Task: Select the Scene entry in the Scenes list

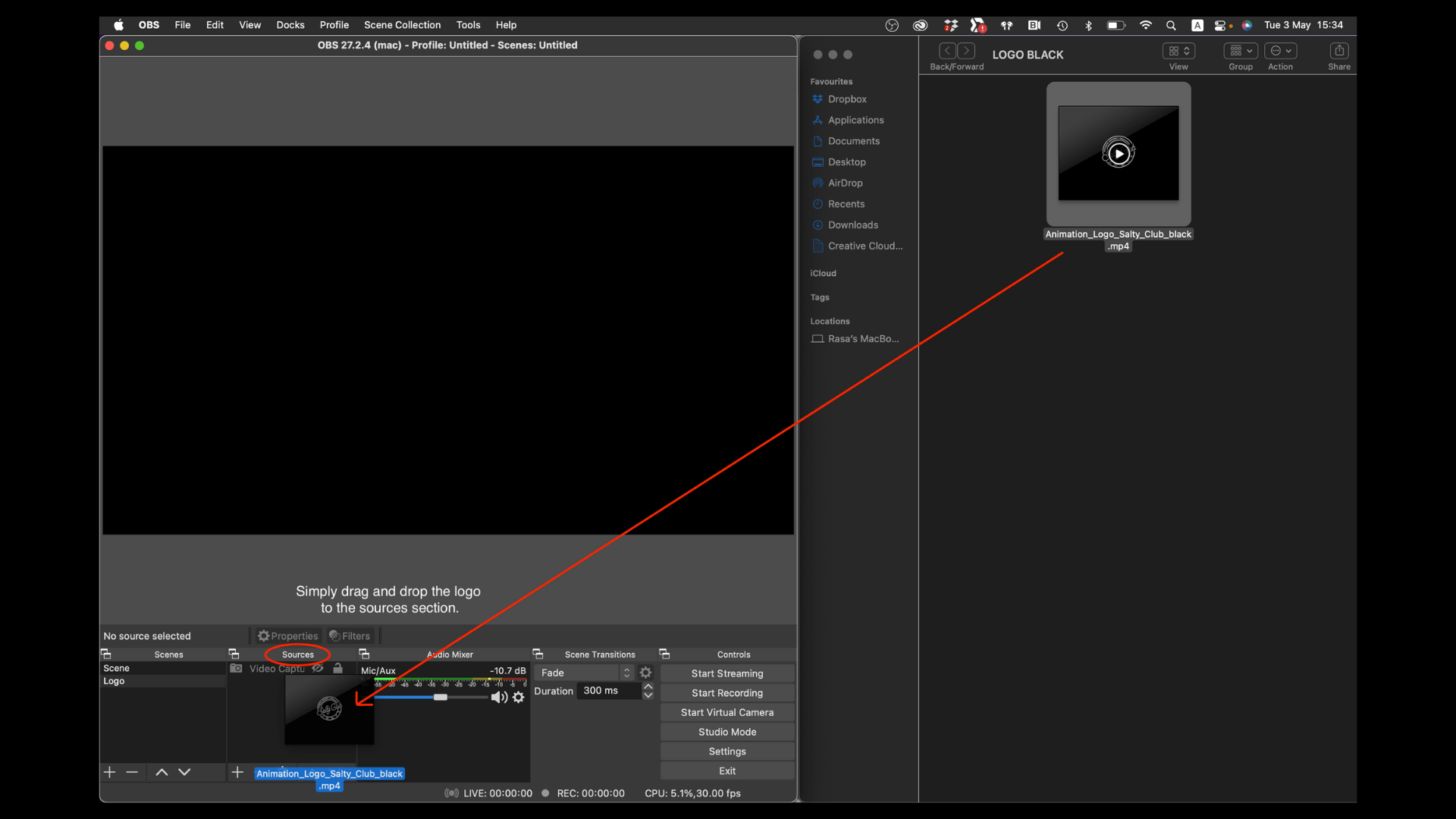Action: tap(164, 668)
